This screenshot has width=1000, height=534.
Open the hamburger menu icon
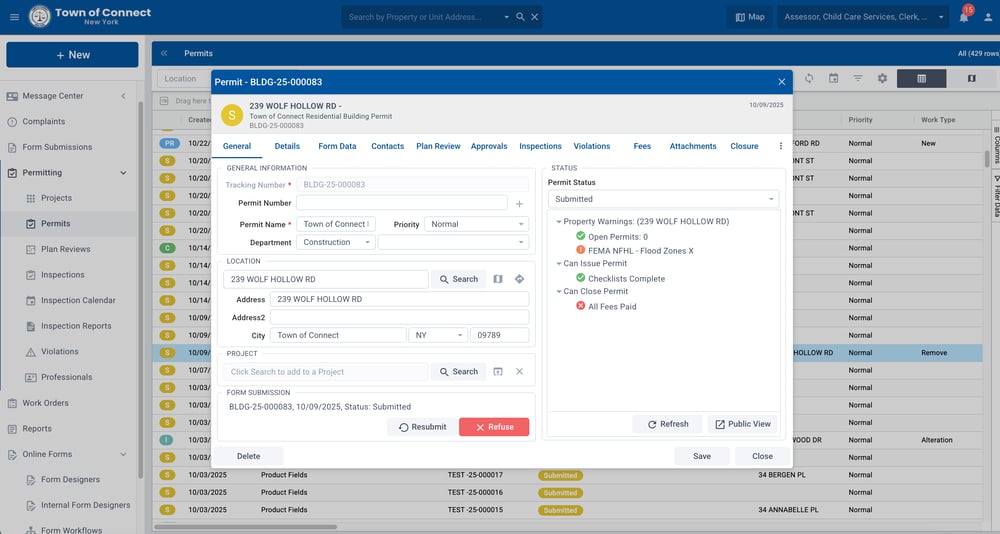pyautogui.click(x=14, y=17)
